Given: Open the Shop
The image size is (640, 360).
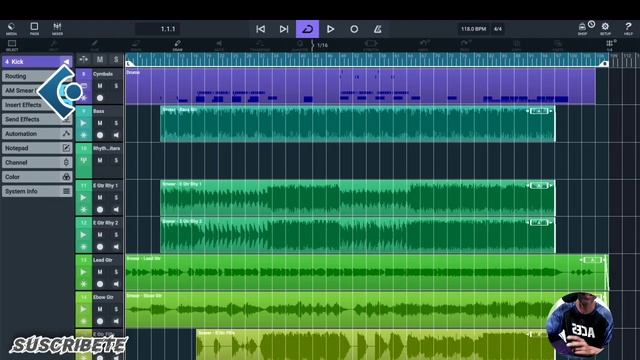Looking at the screenshot, I should click(582, 29).
